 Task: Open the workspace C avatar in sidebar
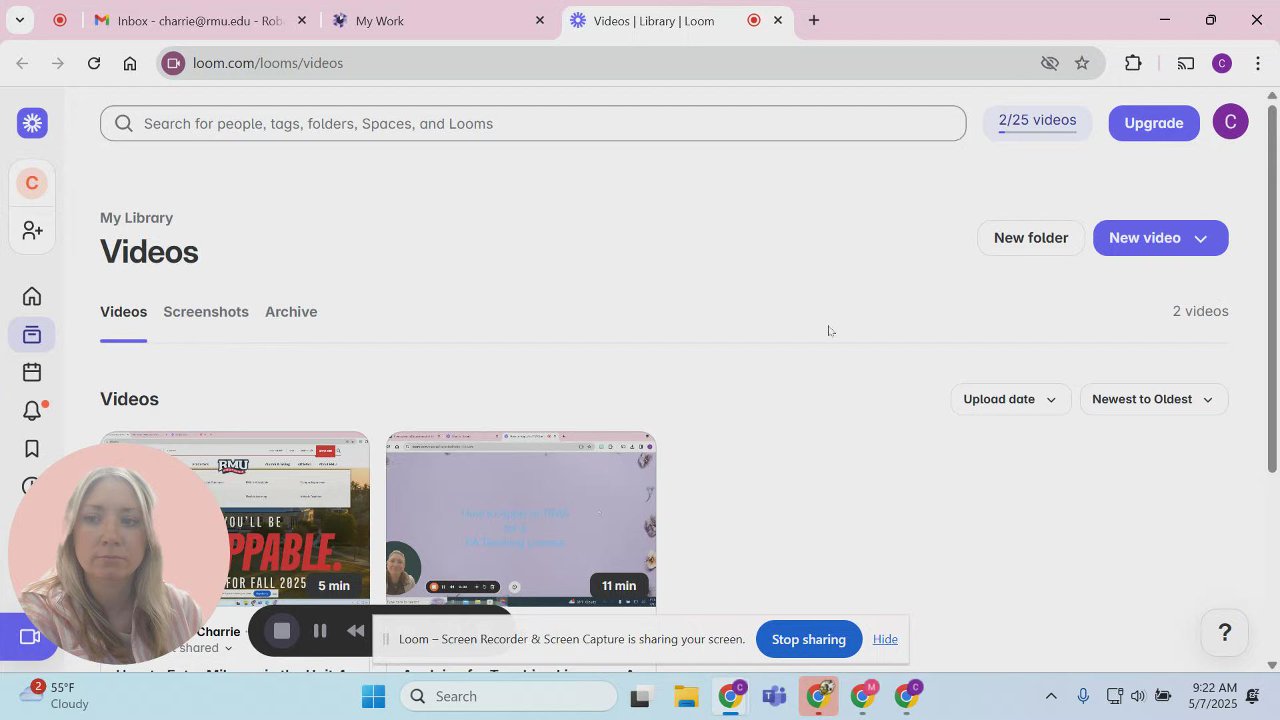tap(32, 183)
